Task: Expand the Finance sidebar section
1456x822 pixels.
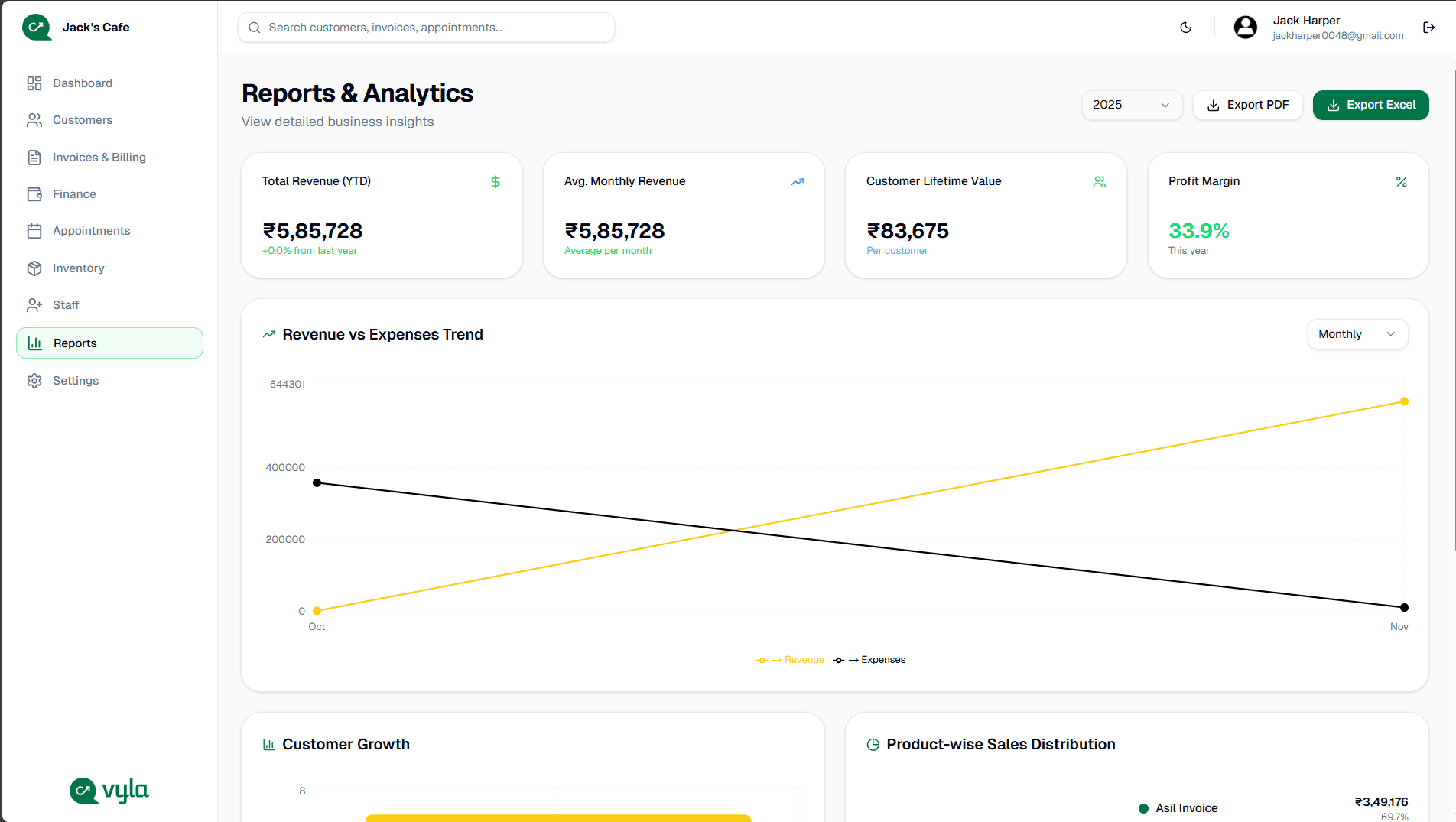Action: click(x=73, y=193)
